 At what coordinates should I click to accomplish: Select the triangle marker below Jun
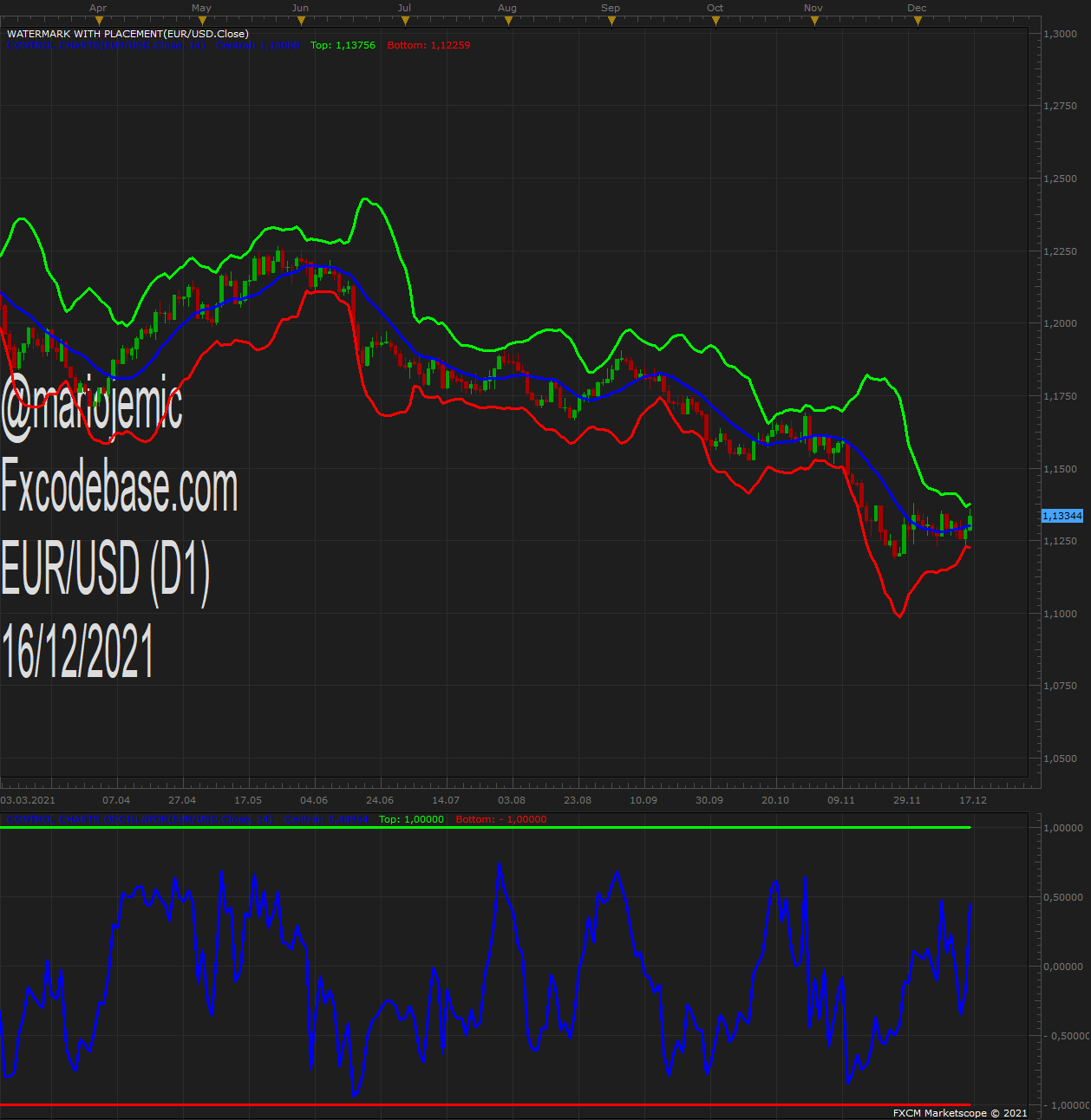(x=300, y=21)
